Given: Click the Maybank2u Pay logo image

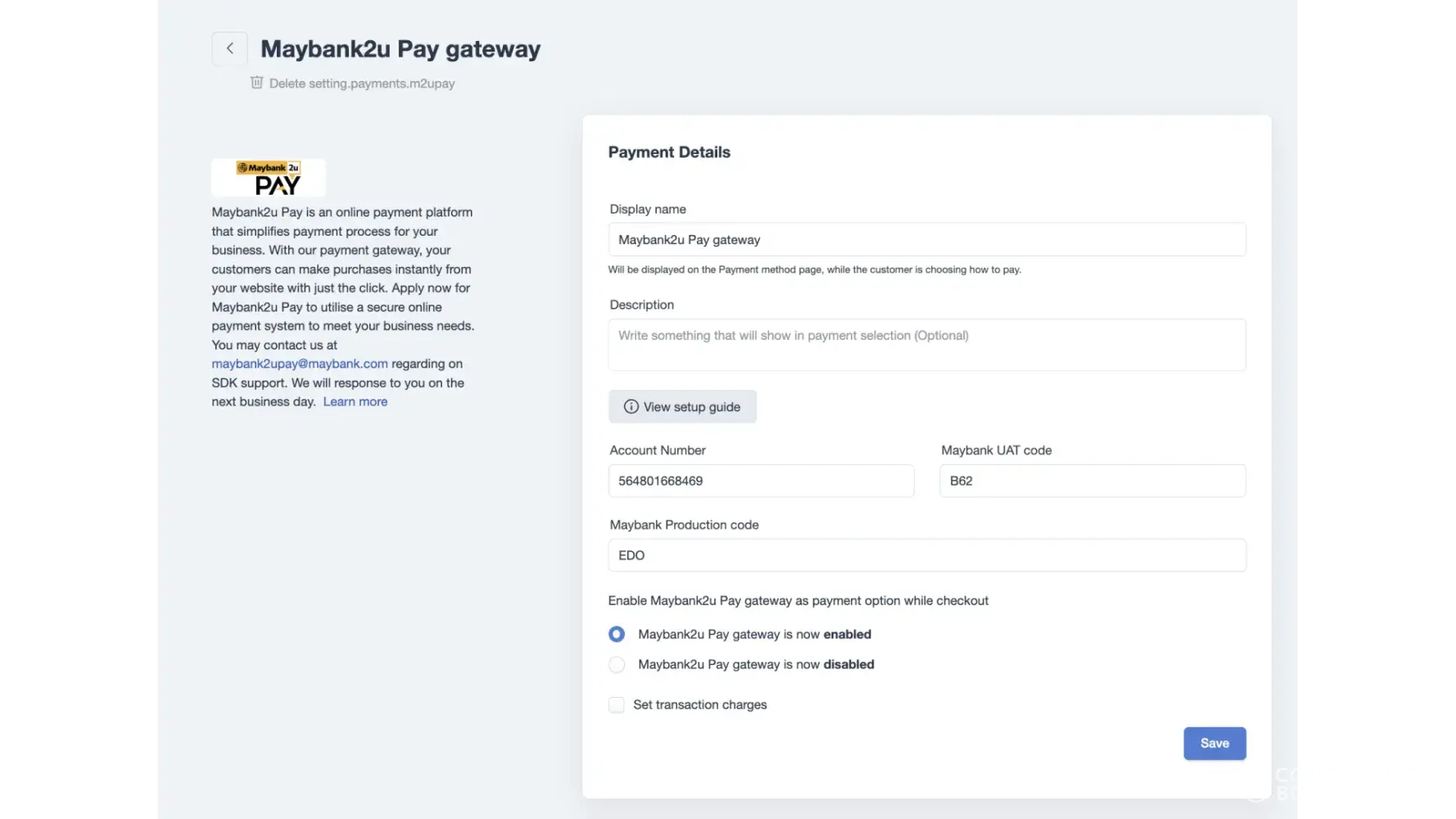Looking at the screenshot, I should (269, 178).
